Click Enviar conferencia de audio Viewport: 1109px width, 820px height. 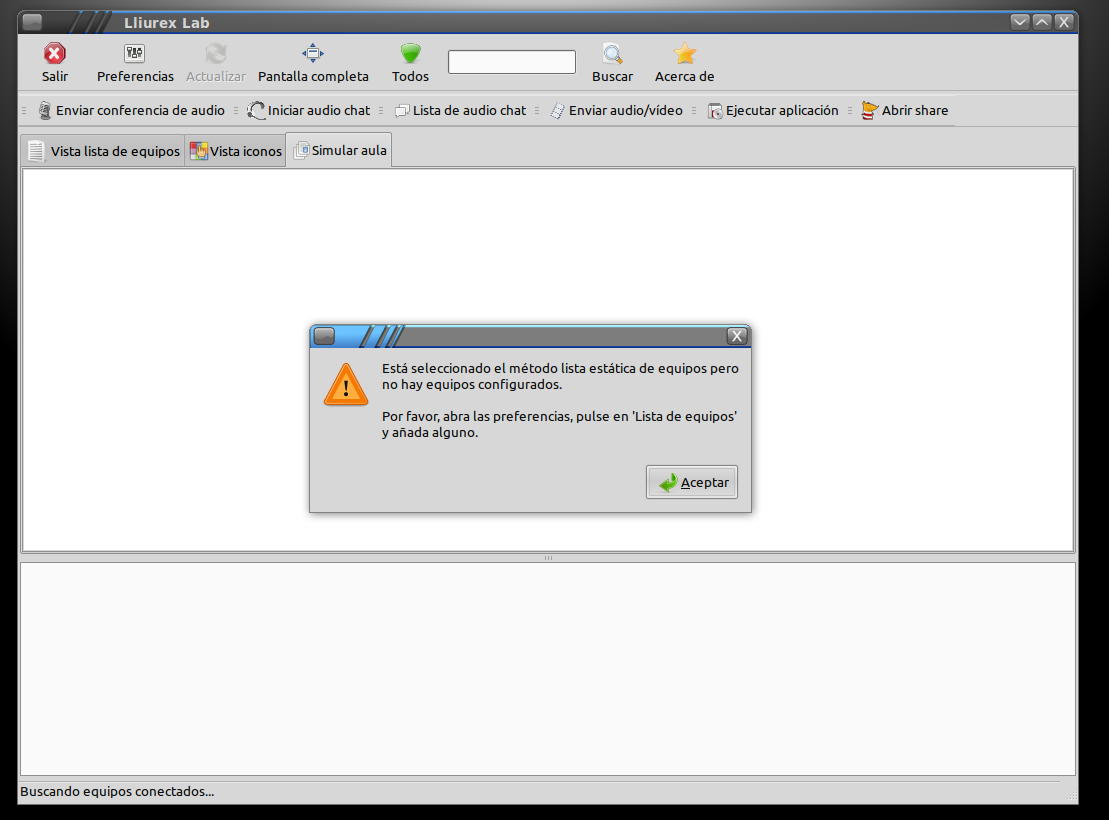point(132,110)
